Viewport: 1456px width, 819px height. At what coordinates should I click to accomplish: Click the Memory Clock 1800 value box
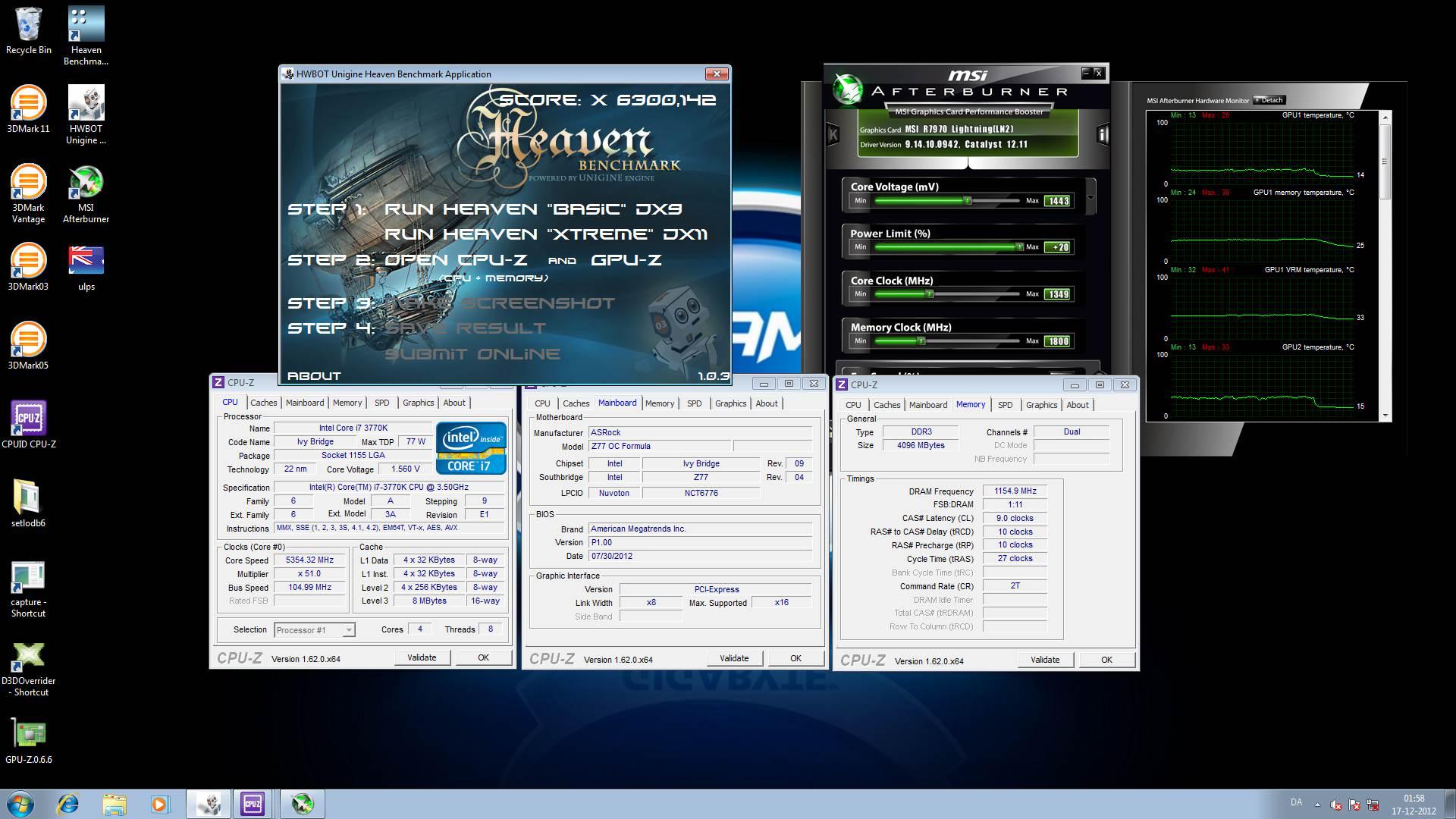(x=1058, y=341)
